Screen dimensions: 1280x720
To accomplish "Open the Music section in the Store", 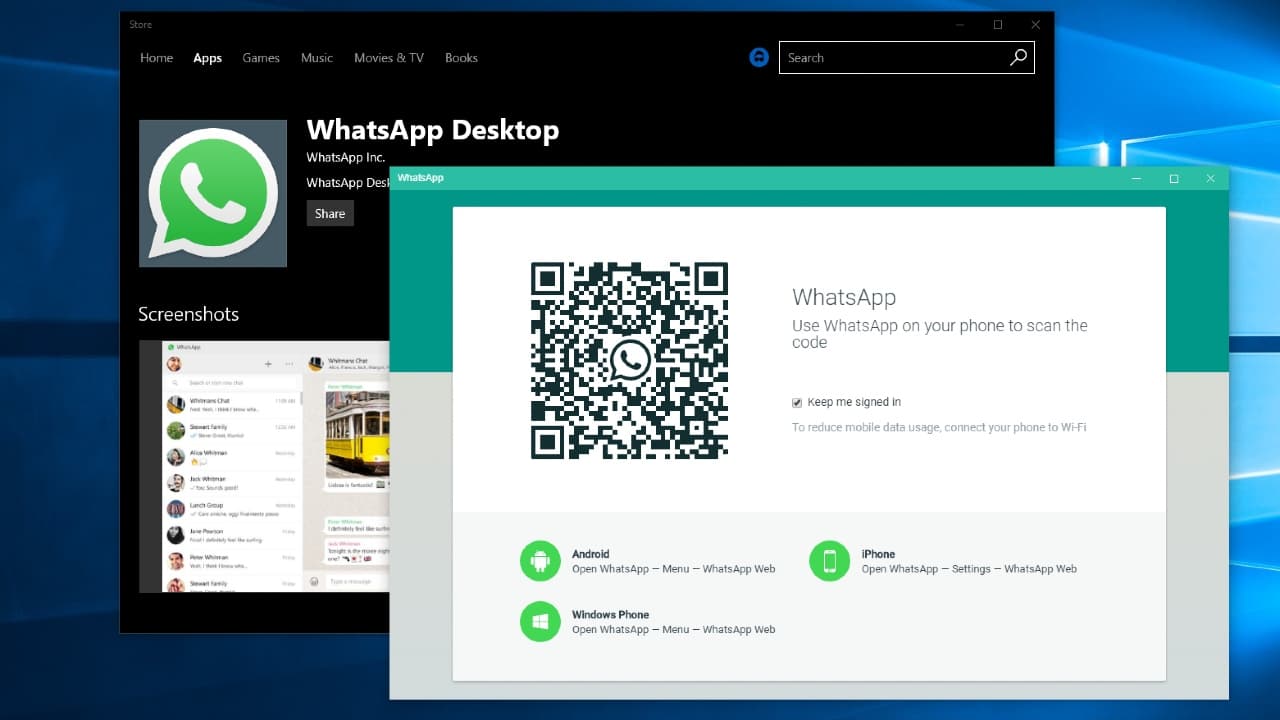I will pyautogui.click(x=317, y=58).
